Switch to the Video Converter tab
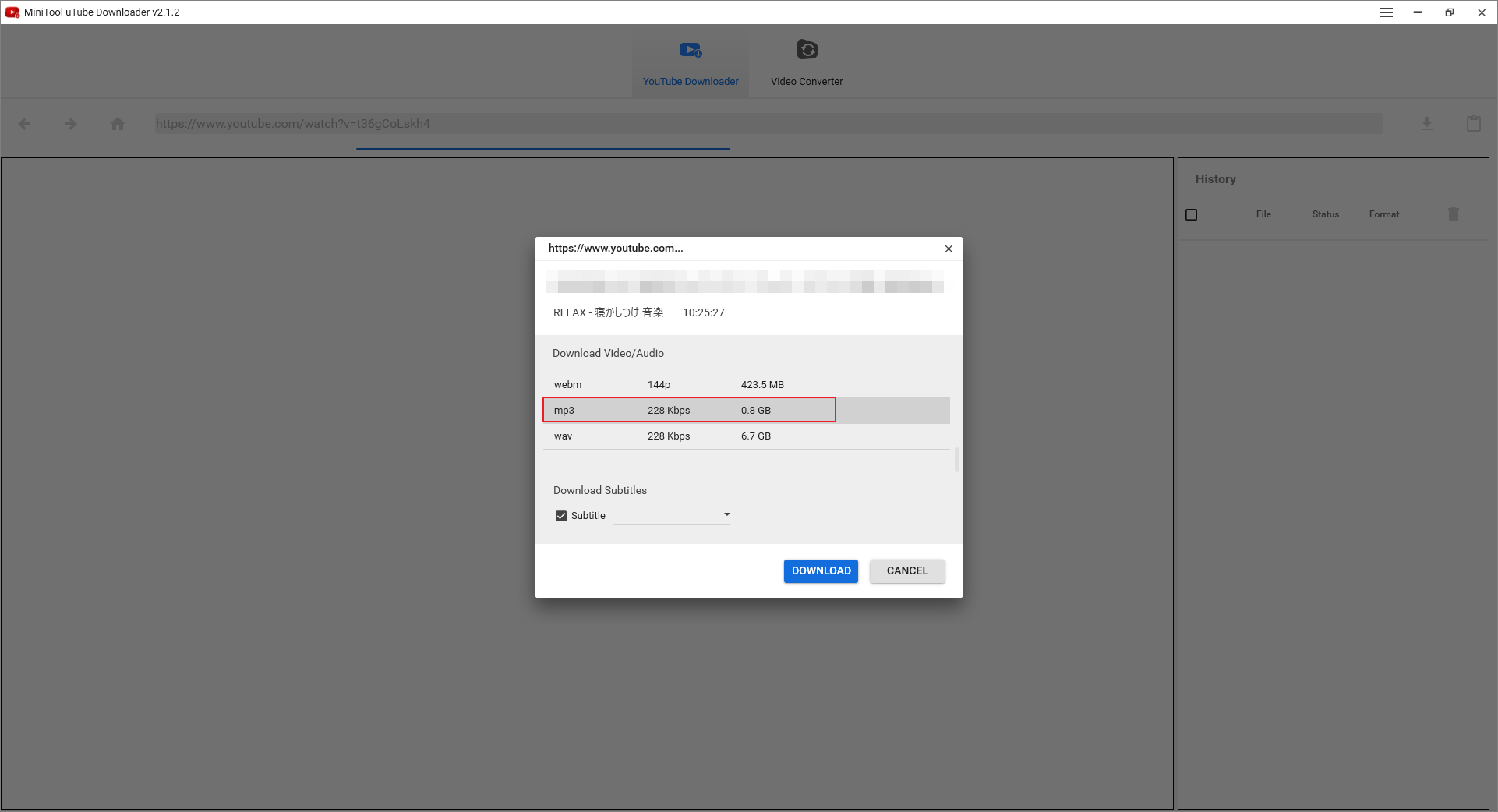Screen dimensions: 1498x812 807,62
